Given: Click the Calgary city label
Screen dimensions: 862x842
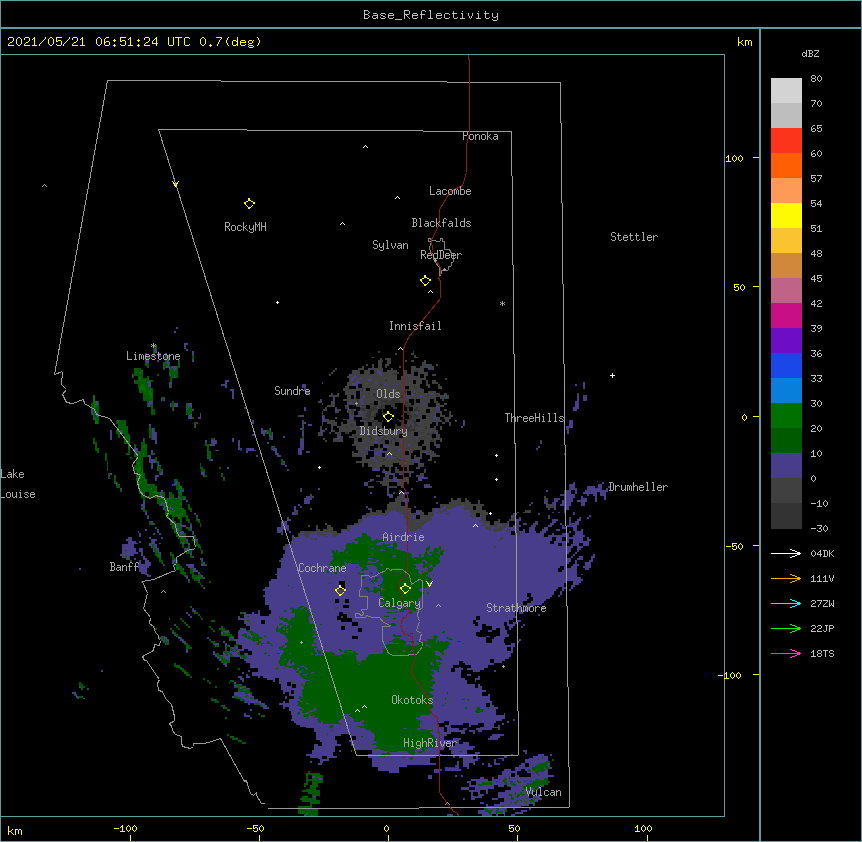Looking at the screenshot, I should 399,603.
